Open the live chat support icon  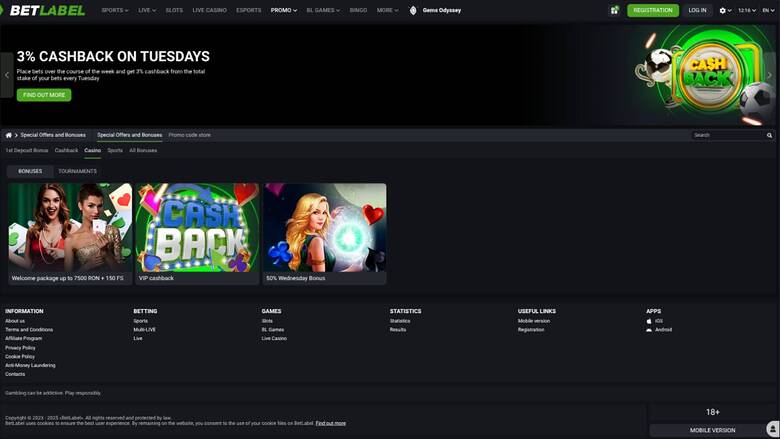(x=773, y=429)
